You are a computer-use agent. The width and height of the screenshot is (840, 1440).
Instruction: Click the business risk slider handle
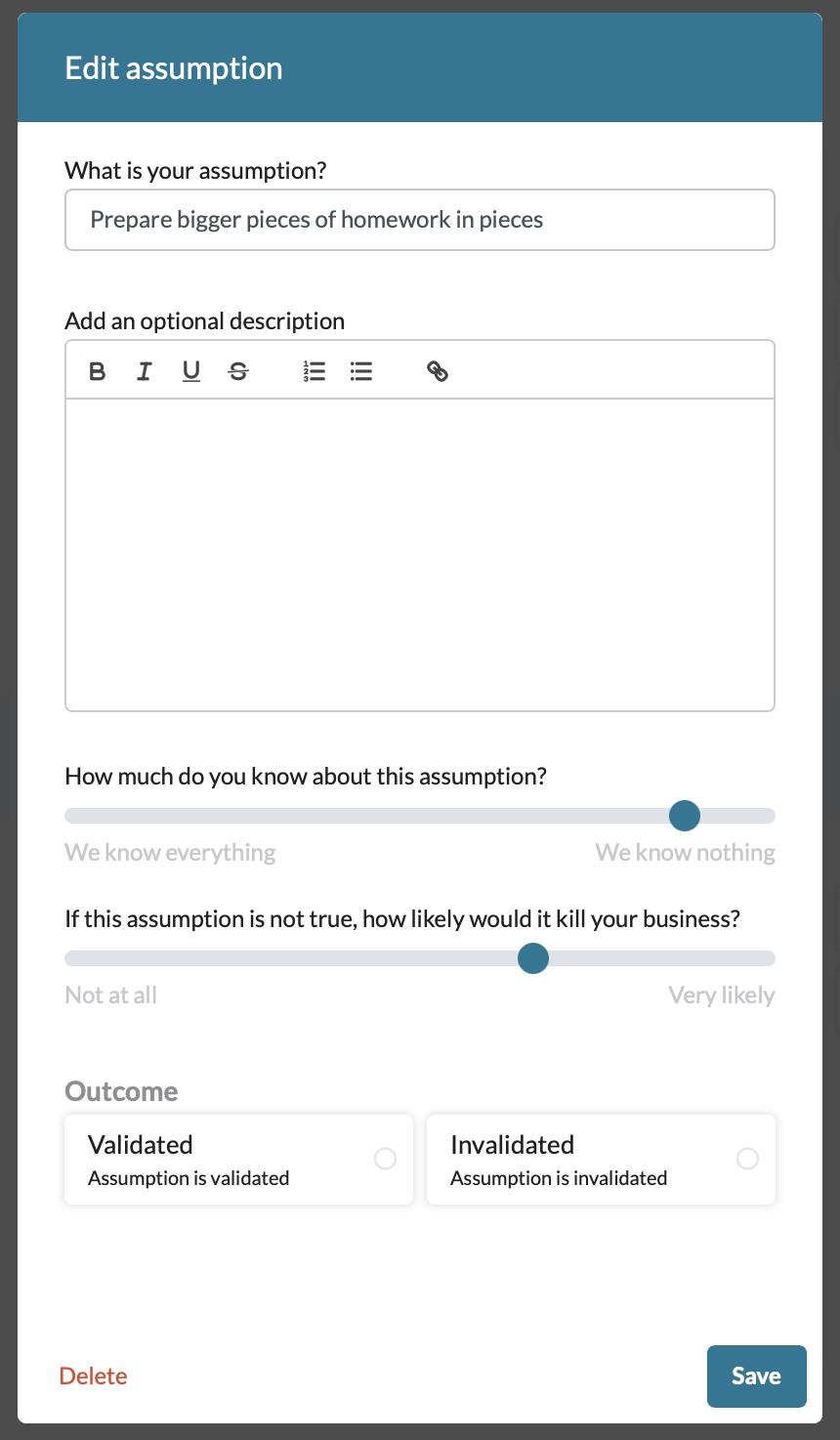click(533, 958)
